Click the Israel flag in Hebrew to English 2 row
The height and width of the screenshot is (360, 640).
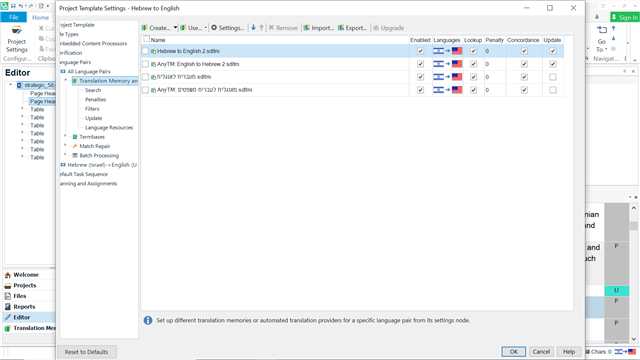pyautogui.click(x=438, y=51)
